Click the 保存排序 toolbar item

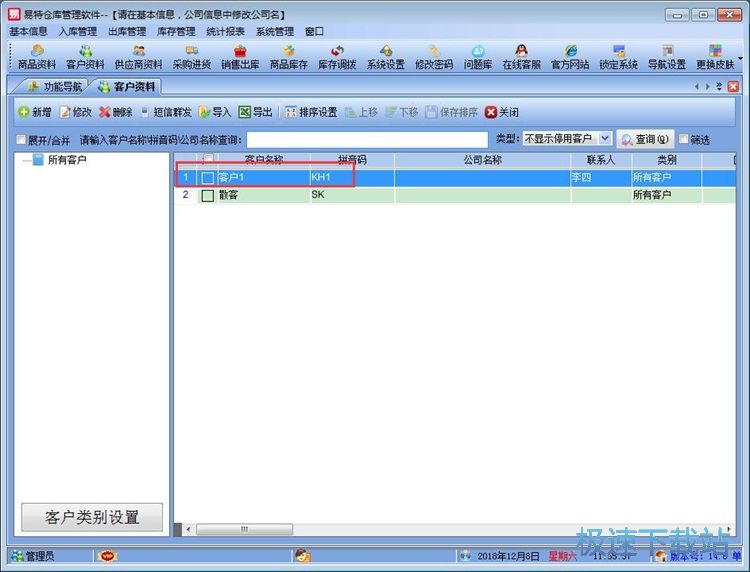pyautogui.click(x=452, y=112)
